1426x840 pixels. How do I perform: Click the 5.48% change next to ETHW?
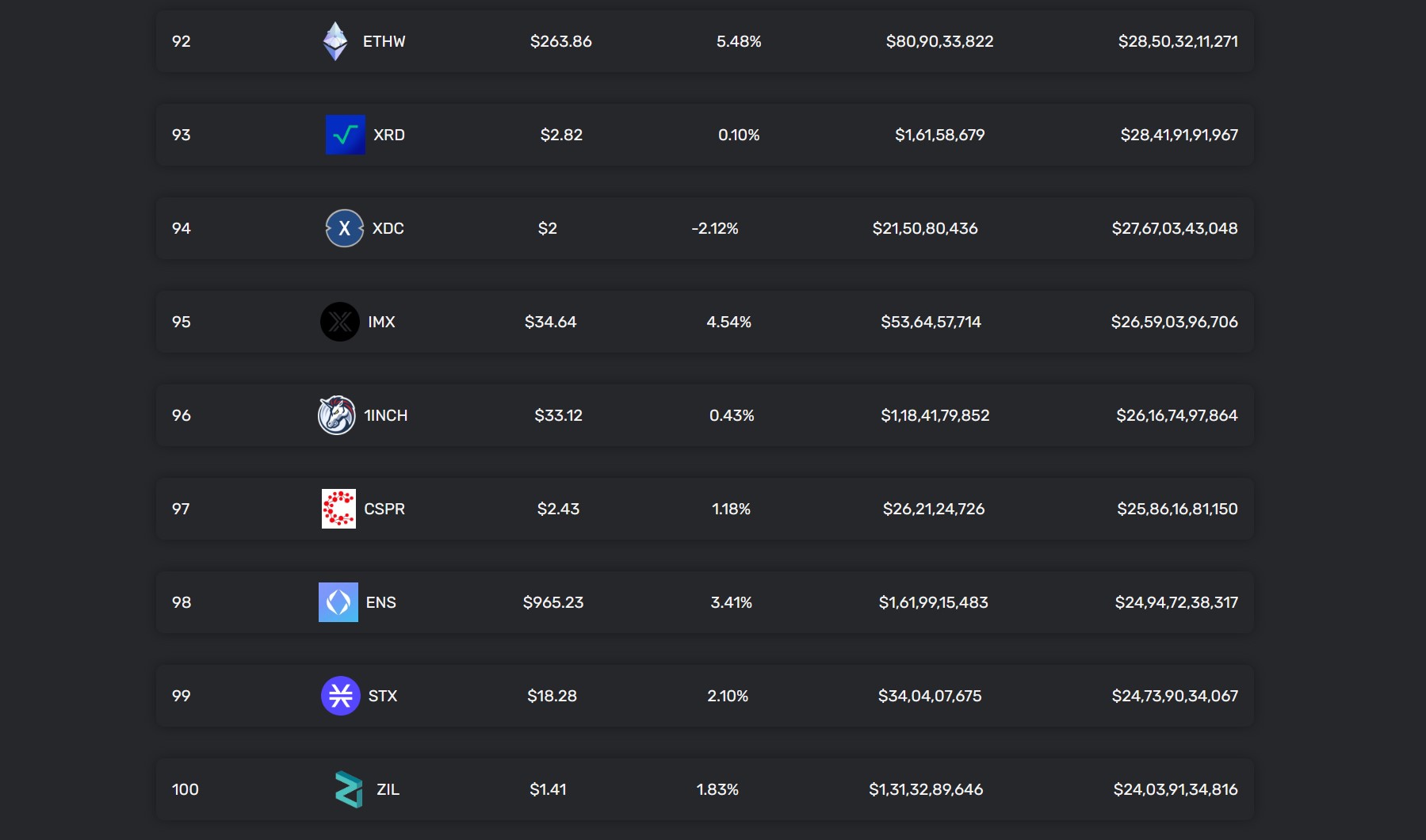point(738,41)
